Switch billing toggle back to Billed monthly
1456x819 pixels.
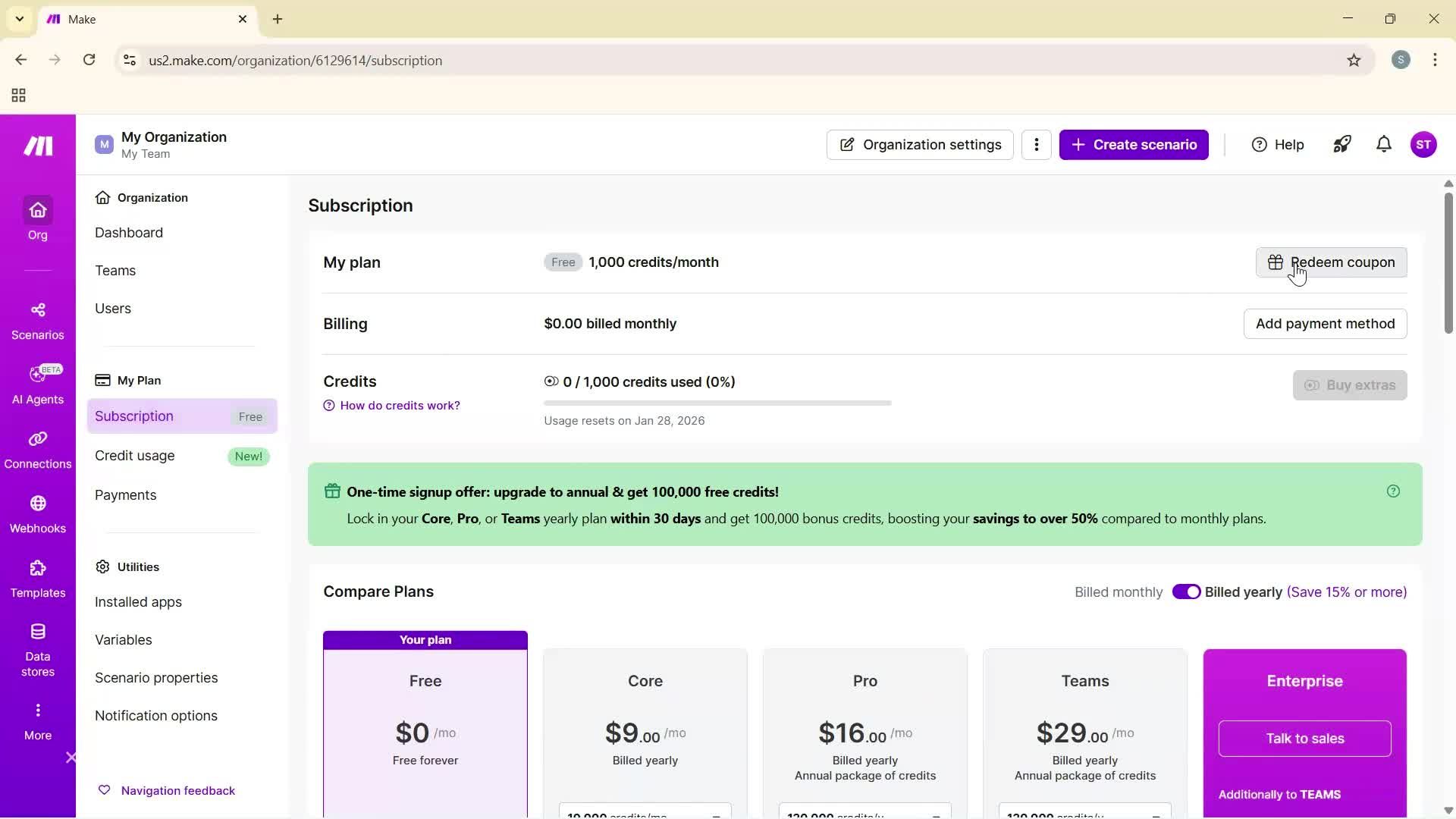tap(1188, 591)
